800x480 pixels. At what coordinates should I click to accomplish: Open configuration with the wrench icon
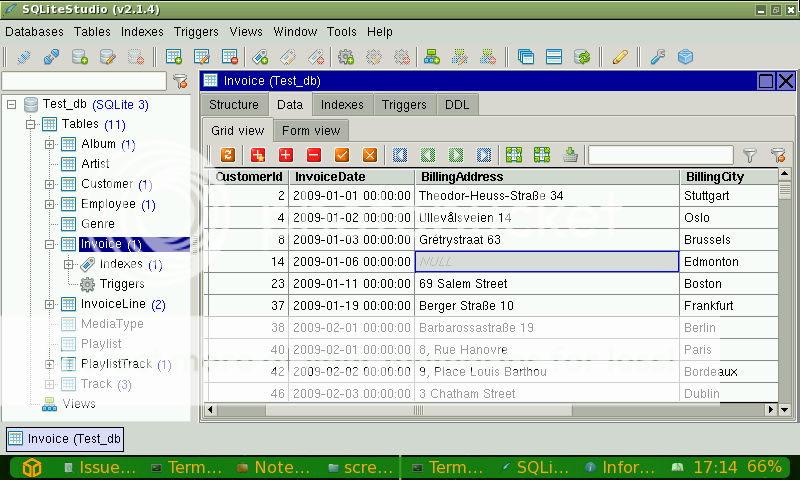tap(657, 57)
